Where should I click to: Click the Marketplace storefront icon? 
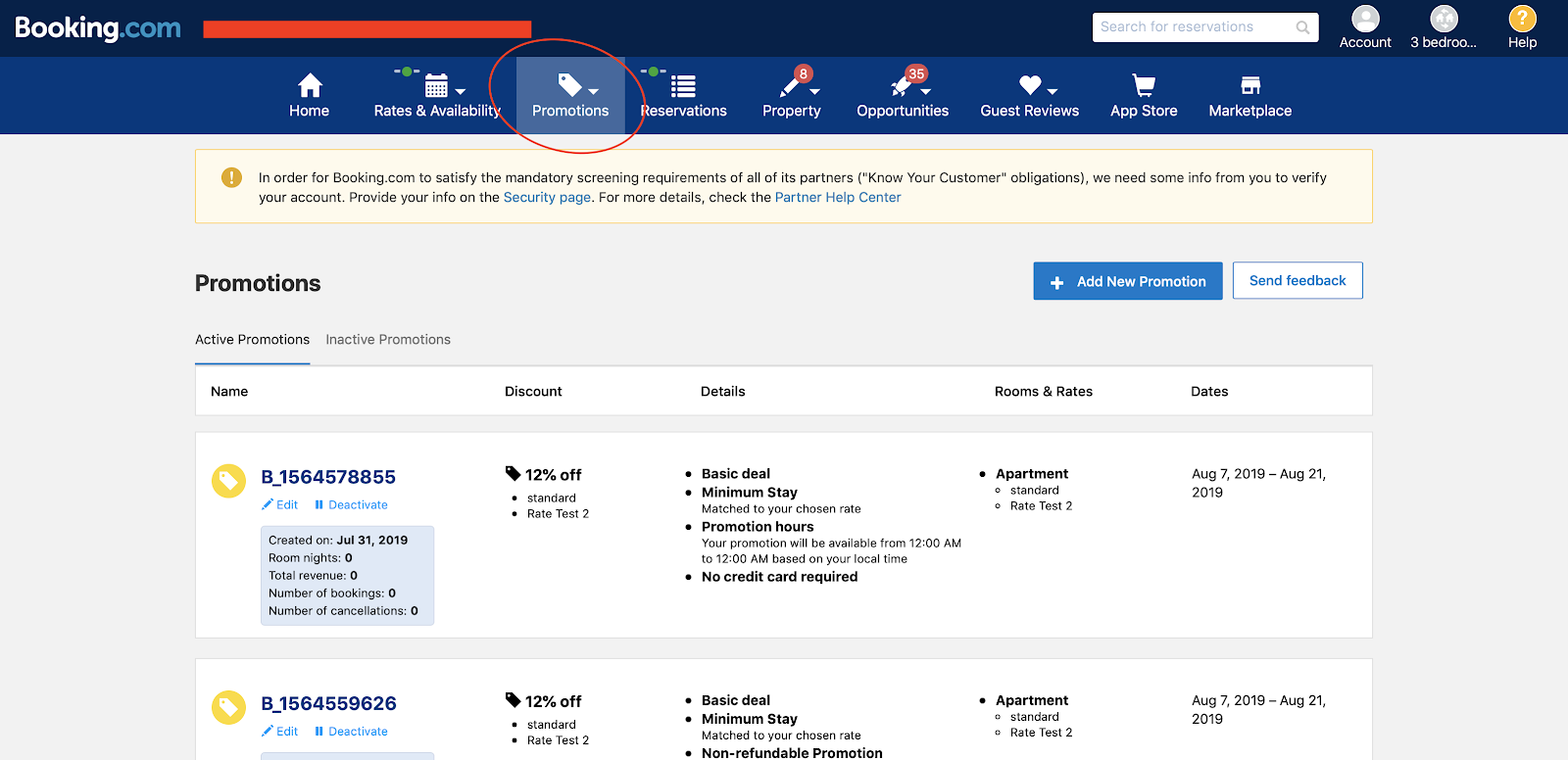point(1250,85)
